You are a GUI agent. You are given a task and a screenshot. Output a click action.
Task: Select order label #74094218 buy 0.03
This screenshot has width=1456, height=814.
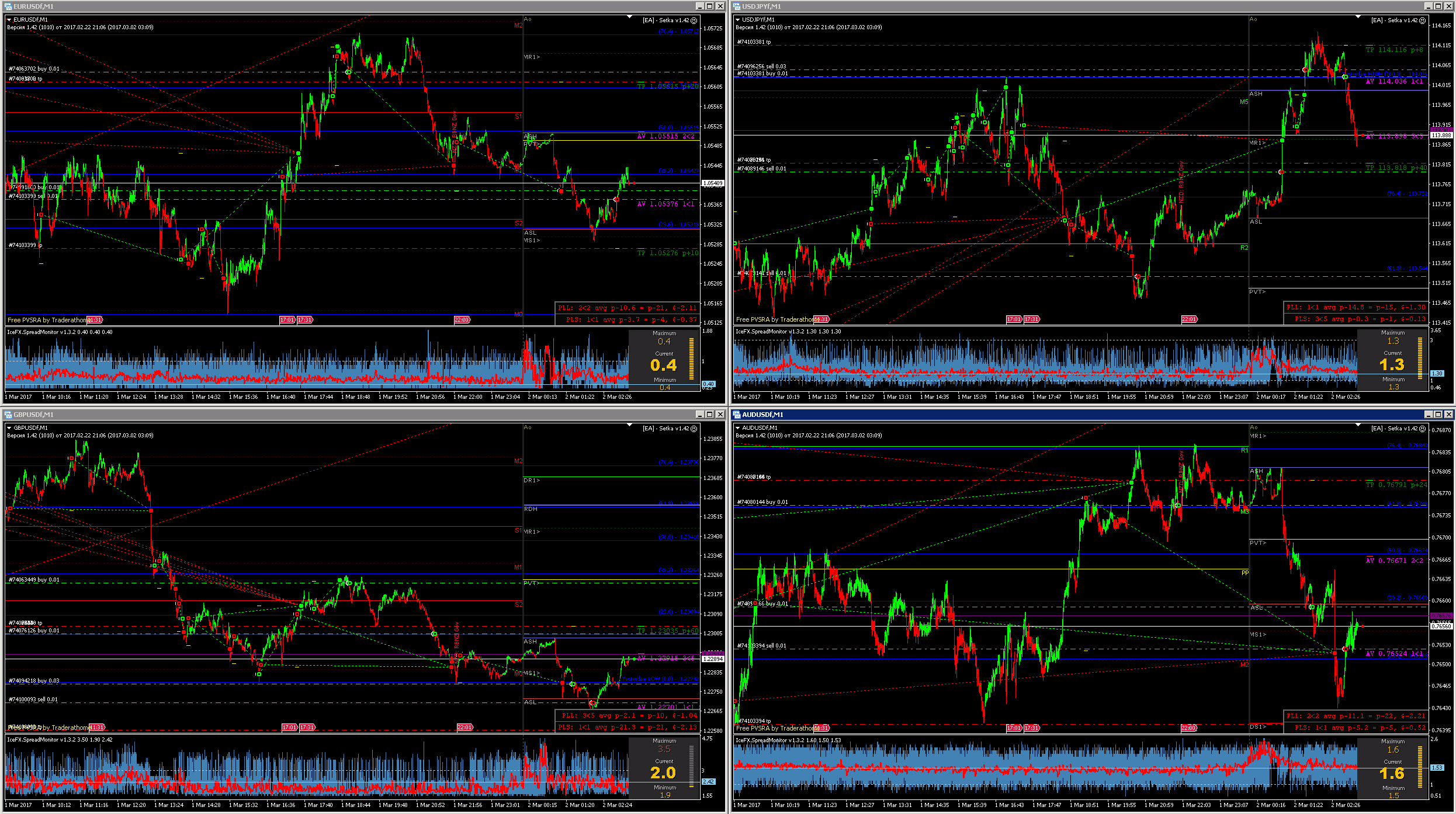[x=34, y=681]
